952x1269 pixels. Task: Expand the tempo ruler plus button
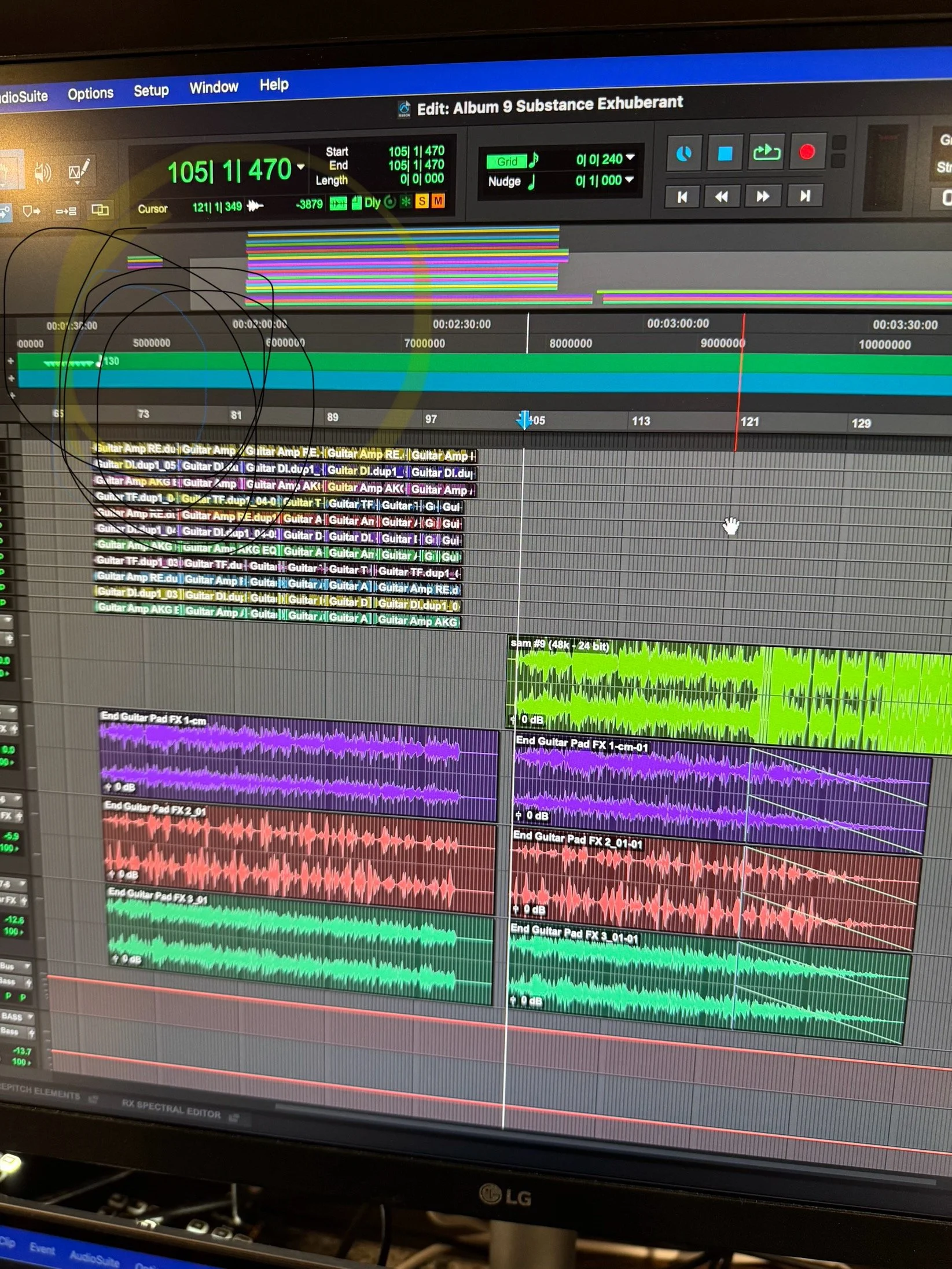tap(10, 361)
